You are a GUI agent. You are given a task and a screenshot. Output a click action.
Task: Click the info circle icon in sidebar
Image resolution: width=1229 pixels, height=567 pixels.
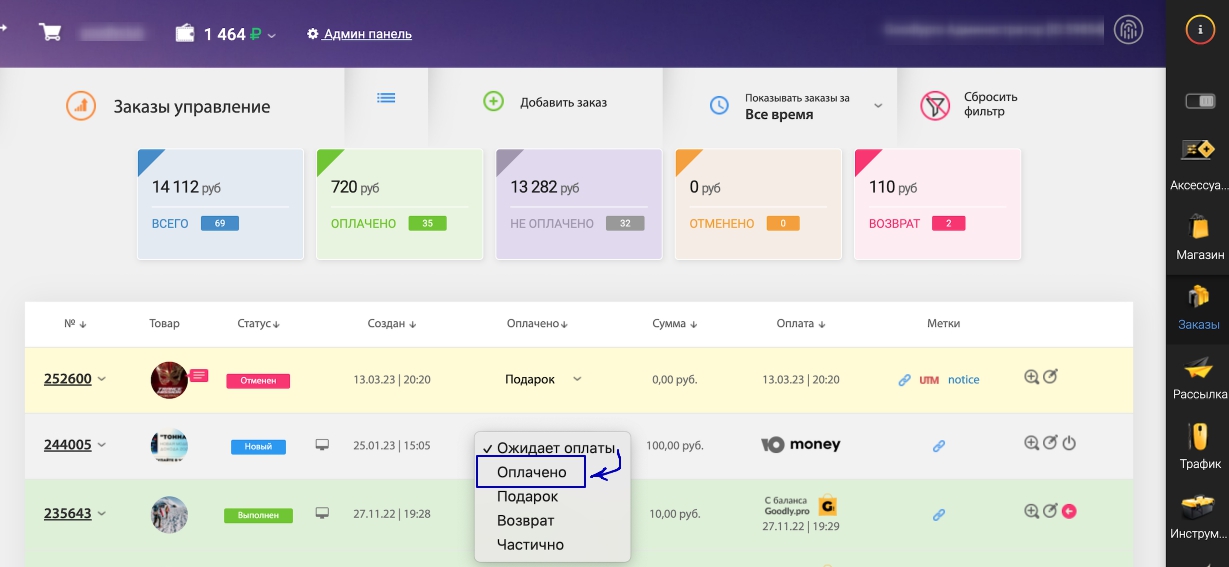click(x=1199, y=29)
